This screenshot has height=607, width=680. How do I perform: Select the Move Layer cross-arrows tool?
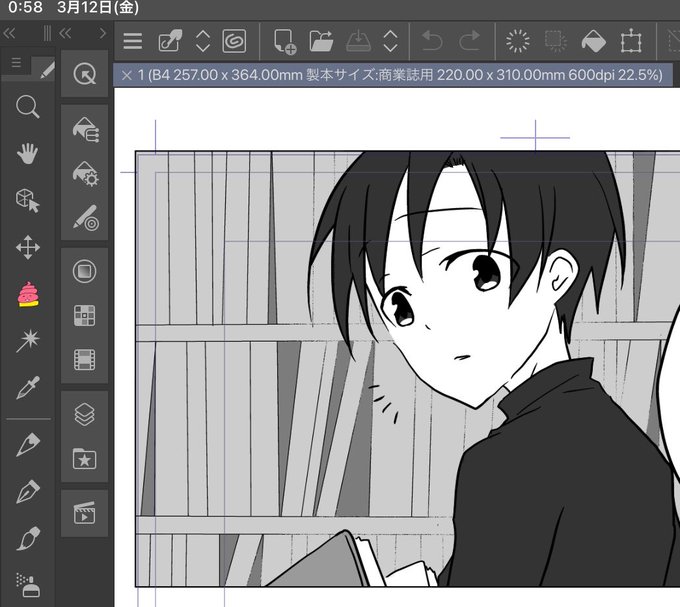(28, 248)
